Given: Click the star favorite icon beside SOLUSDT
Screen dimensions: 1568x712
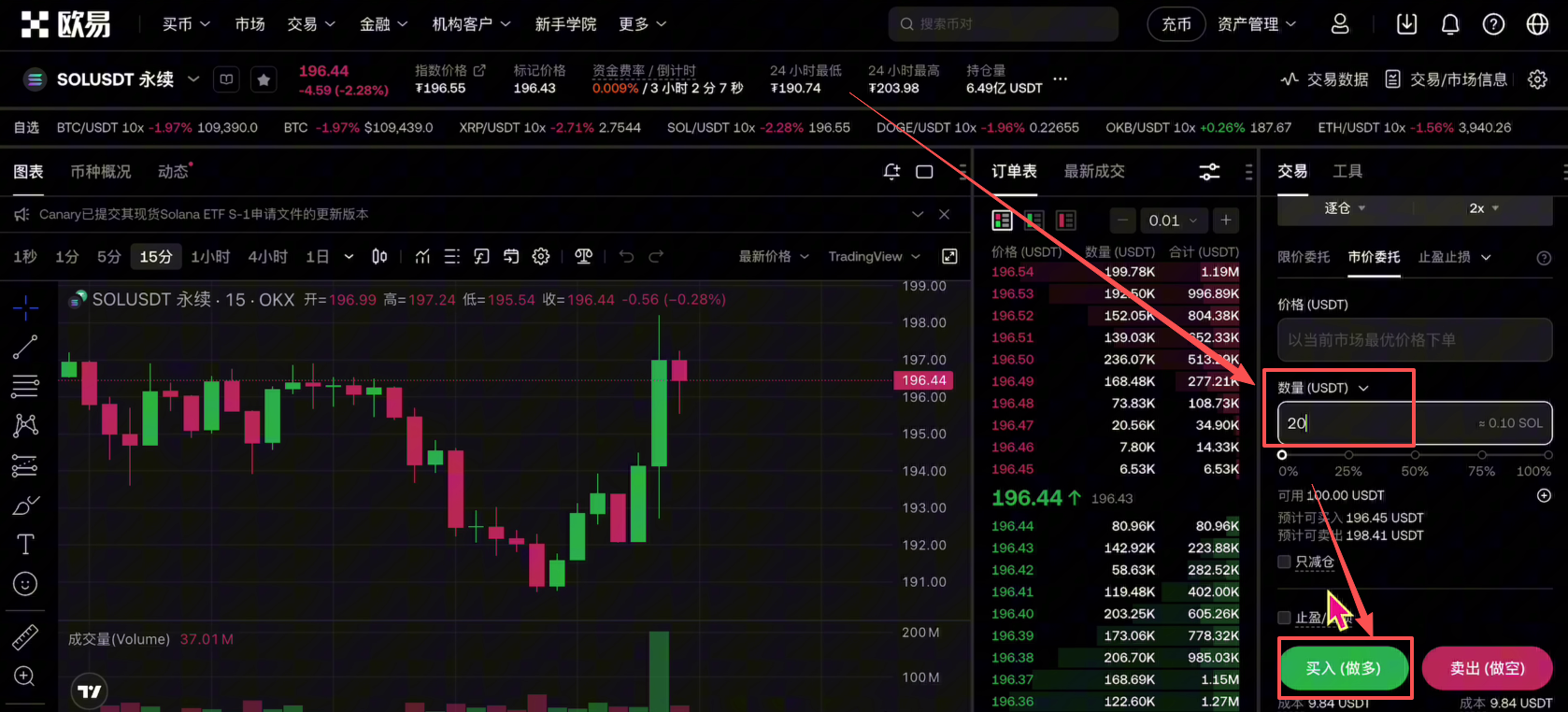Looking at the screenshot, I should click(x=264, y=80).
